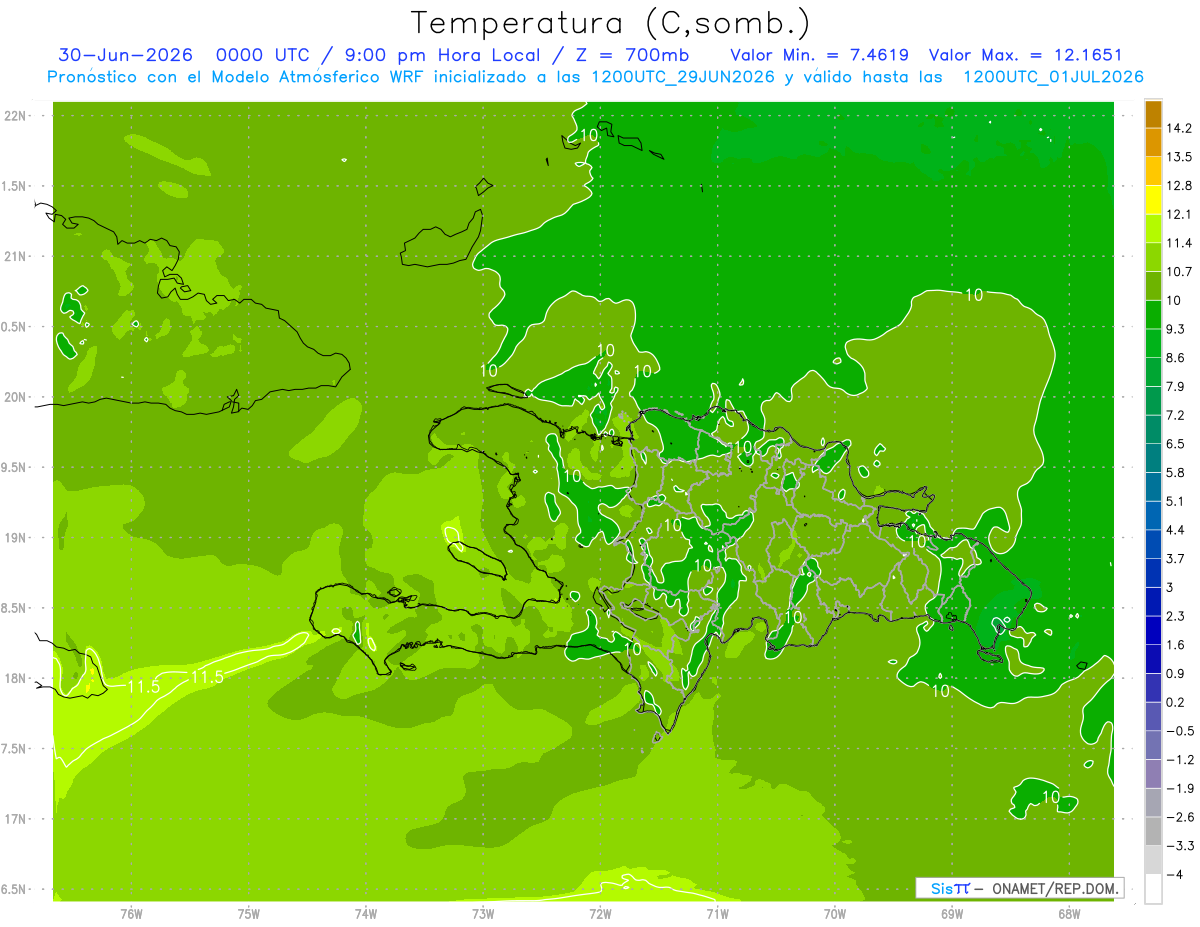
Task: Click the "18N" latitude axis label
Action: tap(16, 679)
